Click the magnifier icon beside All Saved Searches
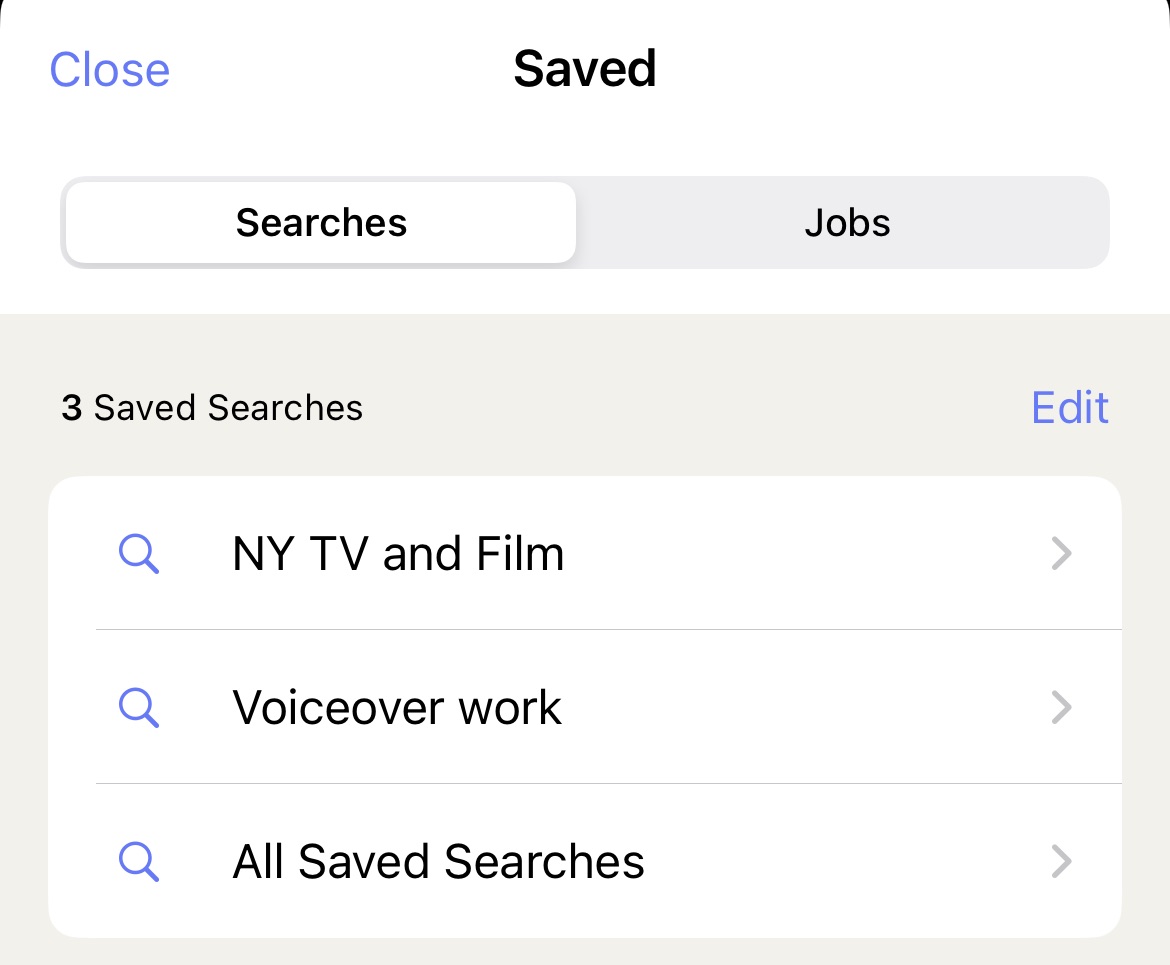Image resolution: width=1170 pixels, height=965 pixels. (139, 861)
